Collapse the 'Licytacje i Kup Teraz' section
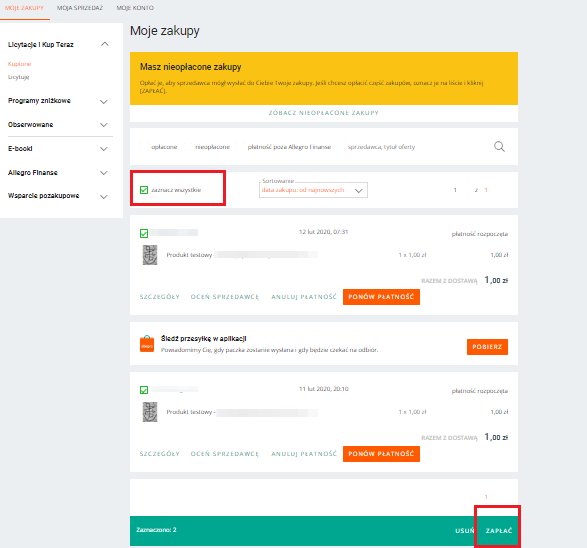This screenshot has width=587, height=548. [x=105, y=44]
